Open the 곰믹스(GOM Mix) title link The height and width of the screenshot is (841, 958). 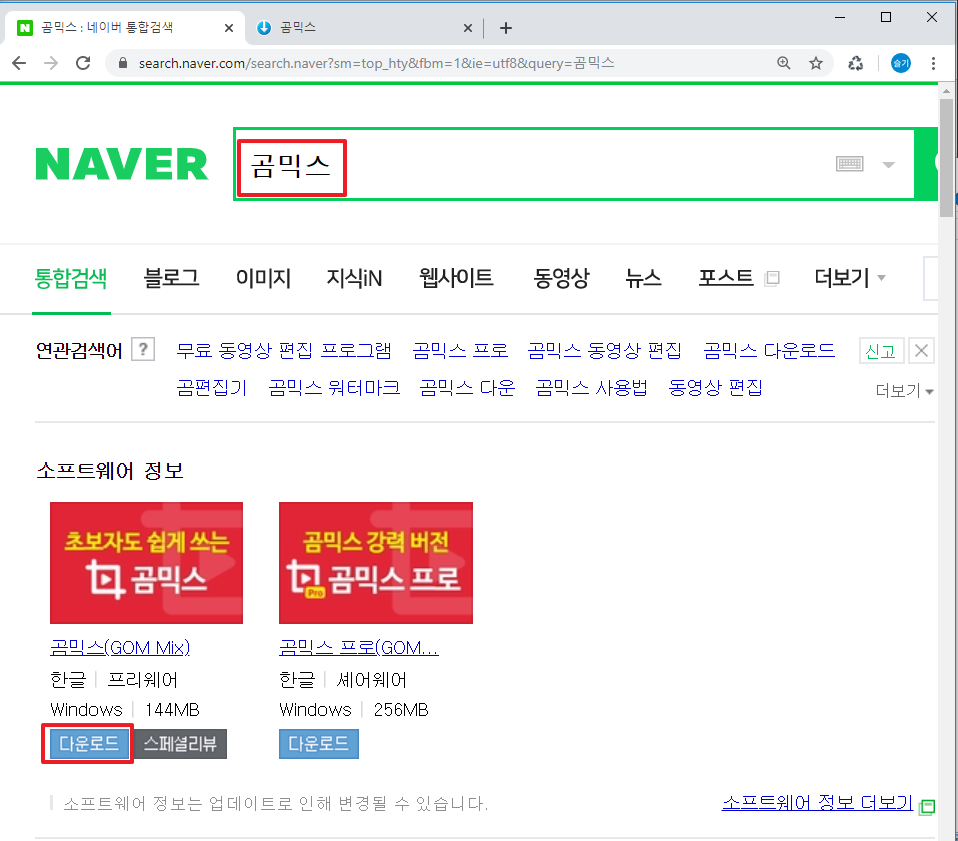click(120, 647)
